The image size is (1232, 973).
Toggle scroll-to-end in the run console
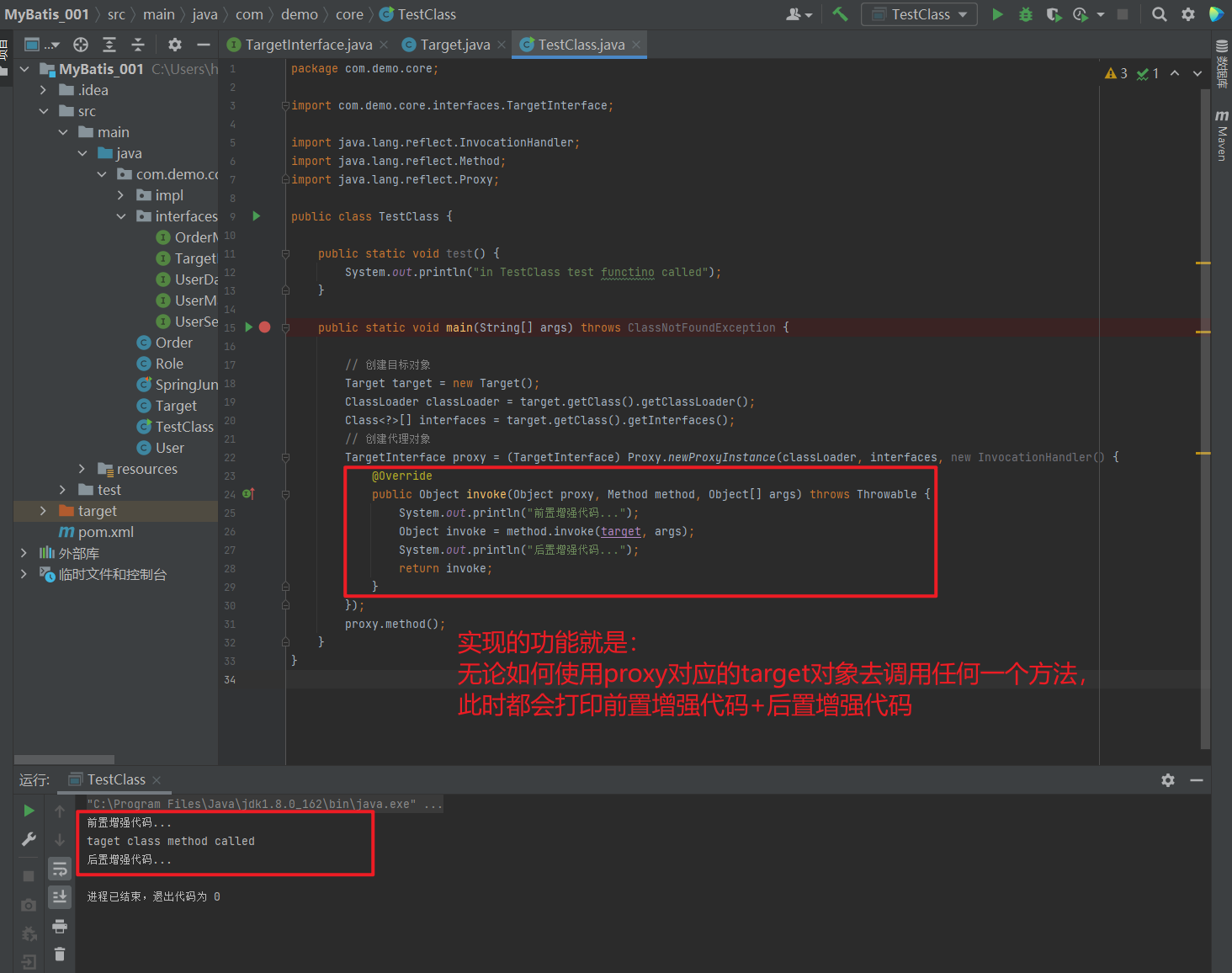click(x=59, y=897)
